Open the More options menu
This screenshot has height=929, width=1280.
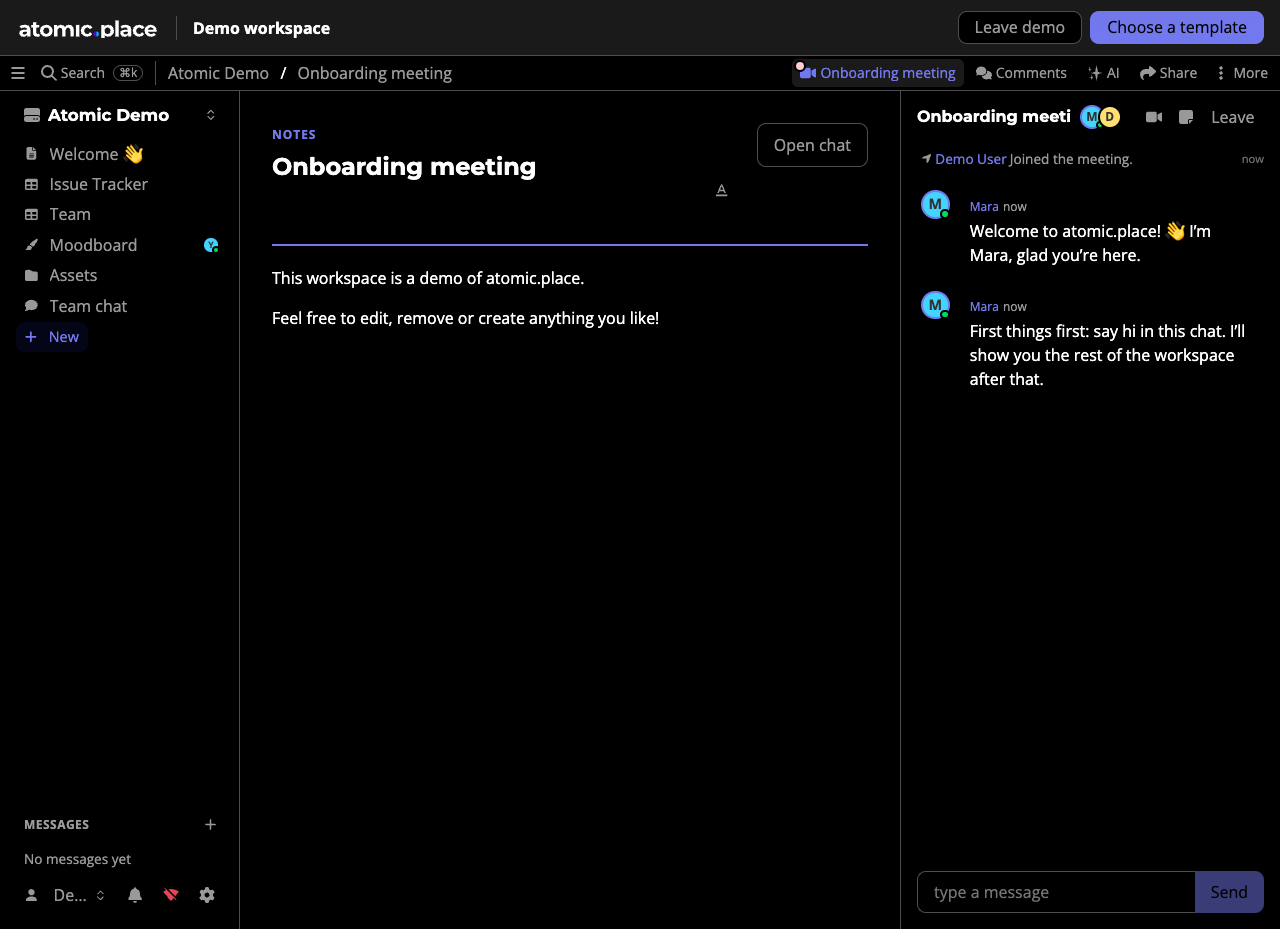(x=1241, y=73)
